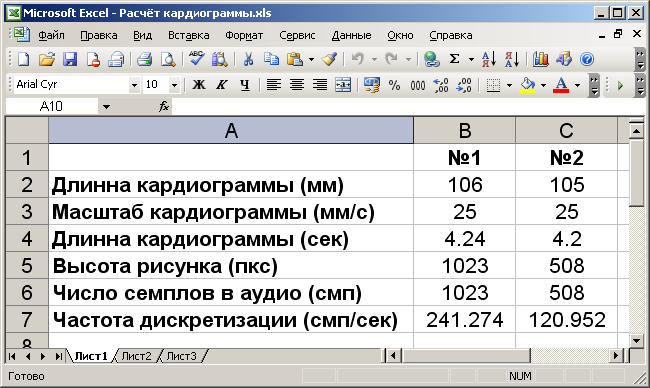Apply currency format icon
Screen dimensions: 650x388
(371, 85)
